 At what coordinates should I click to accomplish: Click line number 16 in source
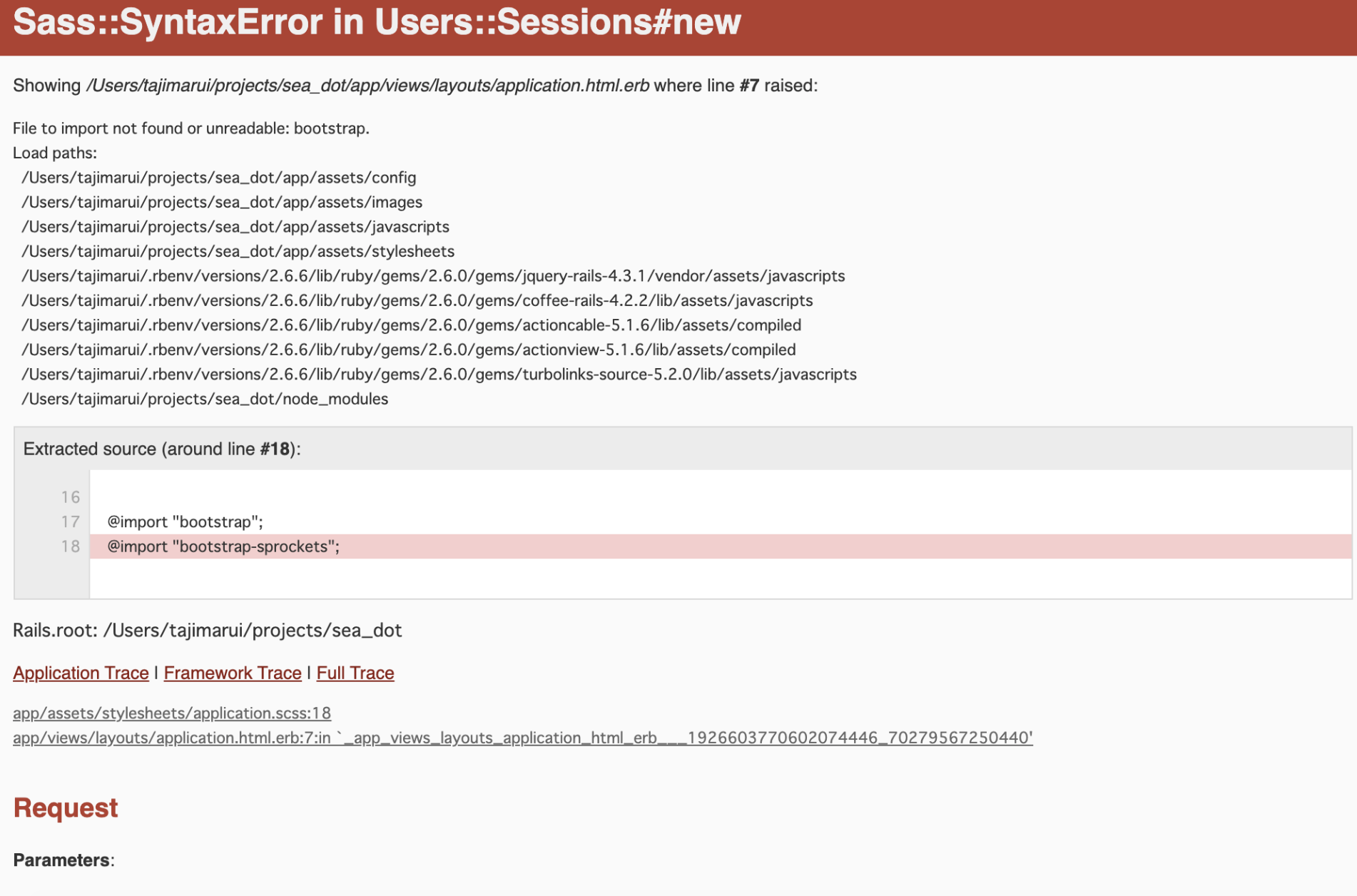click(x=70, y=497)
